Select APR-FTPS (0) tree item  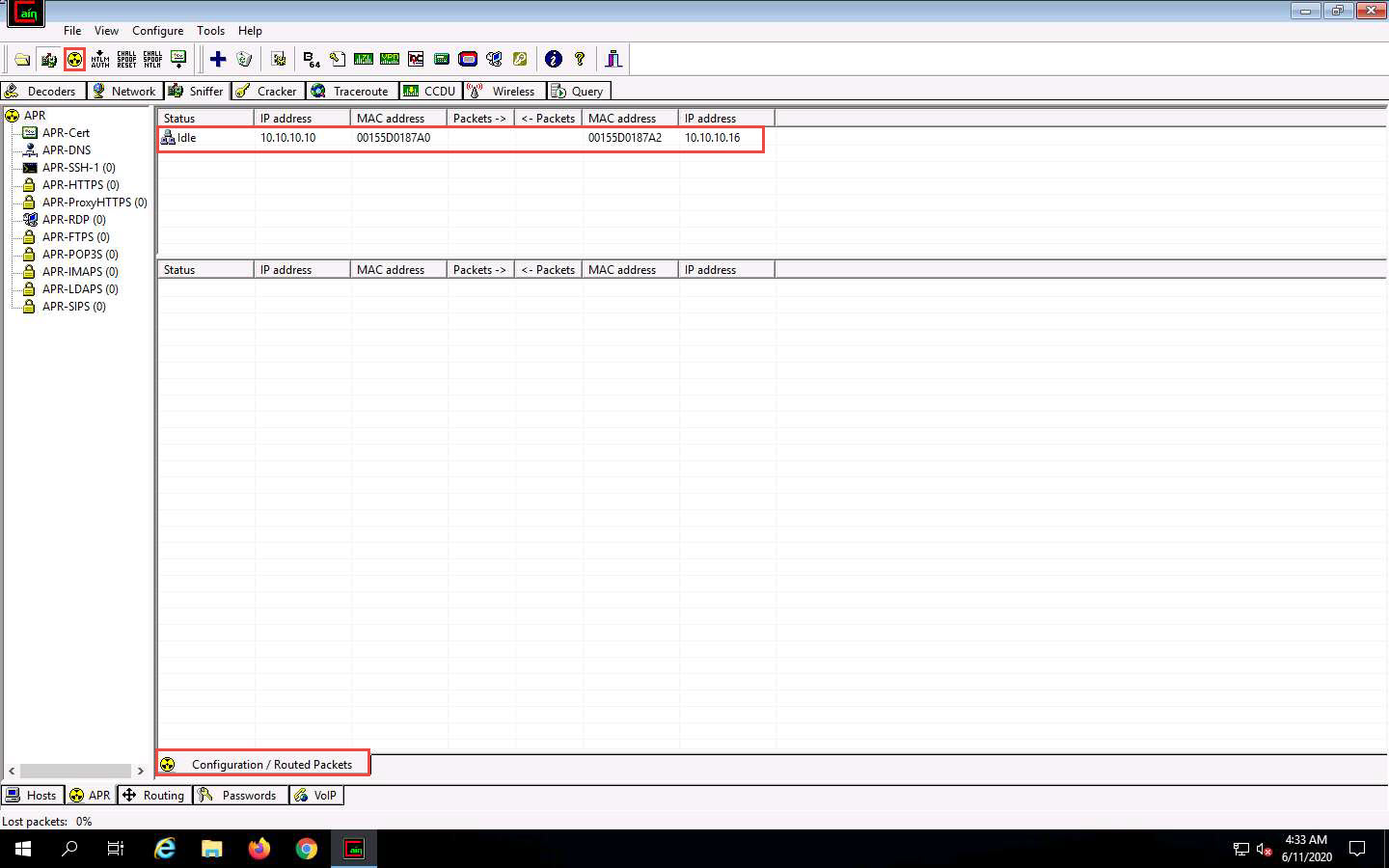[75, 236]
